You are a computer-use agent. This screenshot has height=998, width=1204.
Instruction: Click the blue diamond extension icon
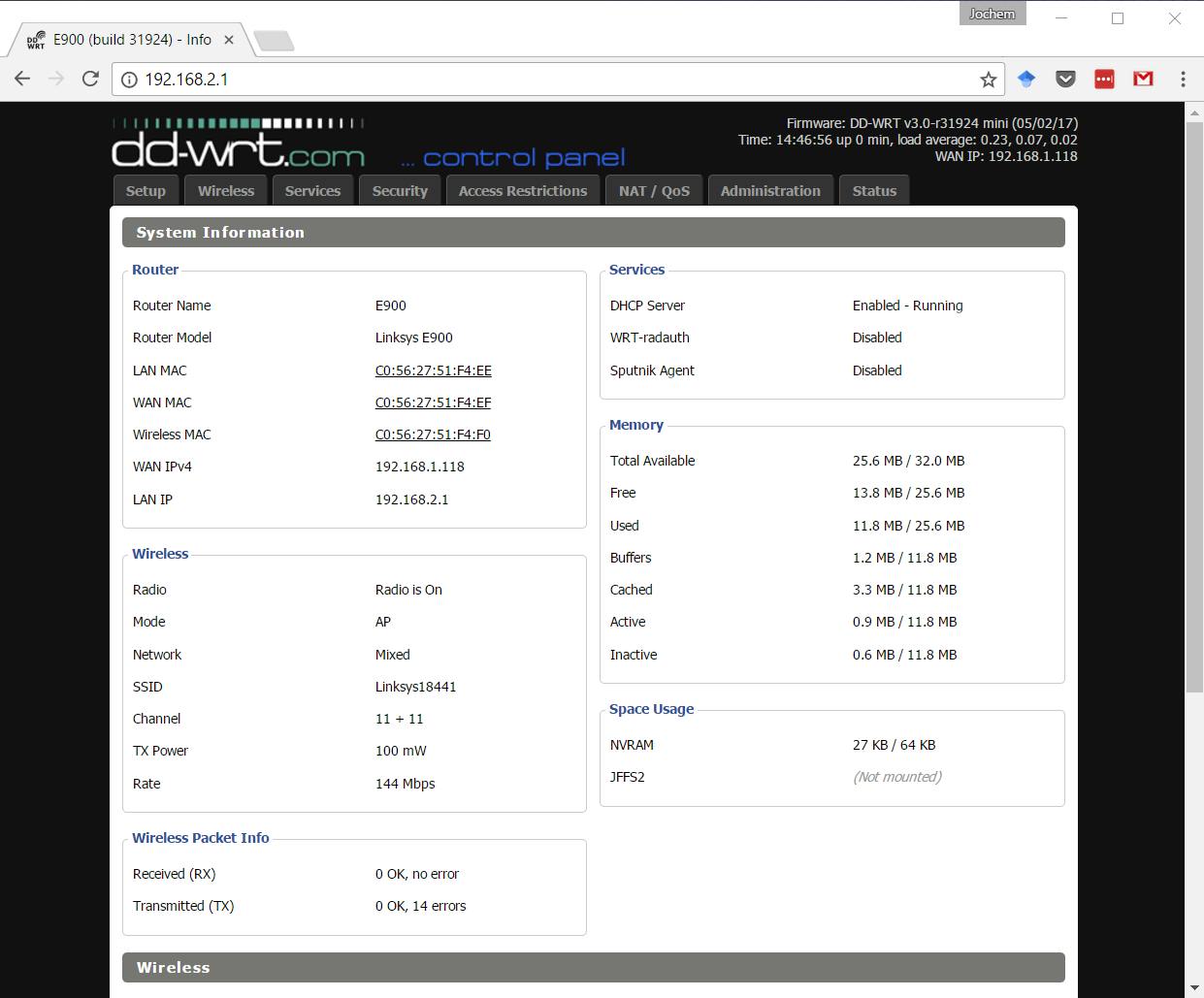(1026, 80)
